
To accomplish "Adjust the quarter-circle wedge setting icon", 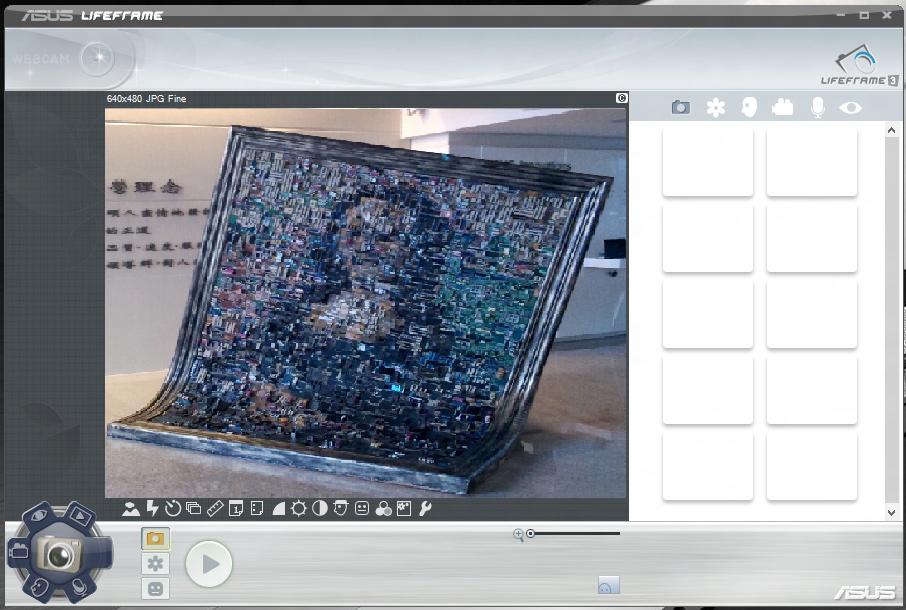I will 279,508.
